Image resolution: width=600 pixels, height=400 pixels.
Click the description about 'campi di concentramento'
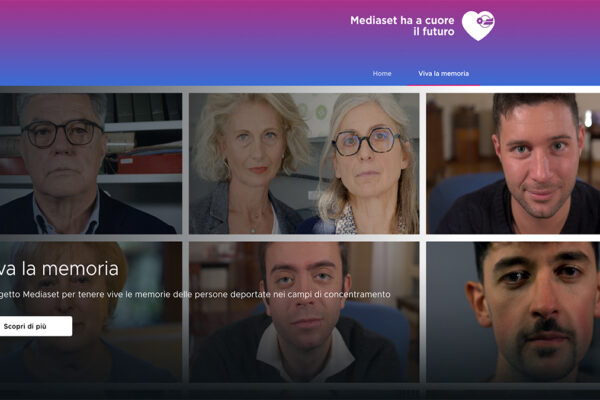pos(195,294)
